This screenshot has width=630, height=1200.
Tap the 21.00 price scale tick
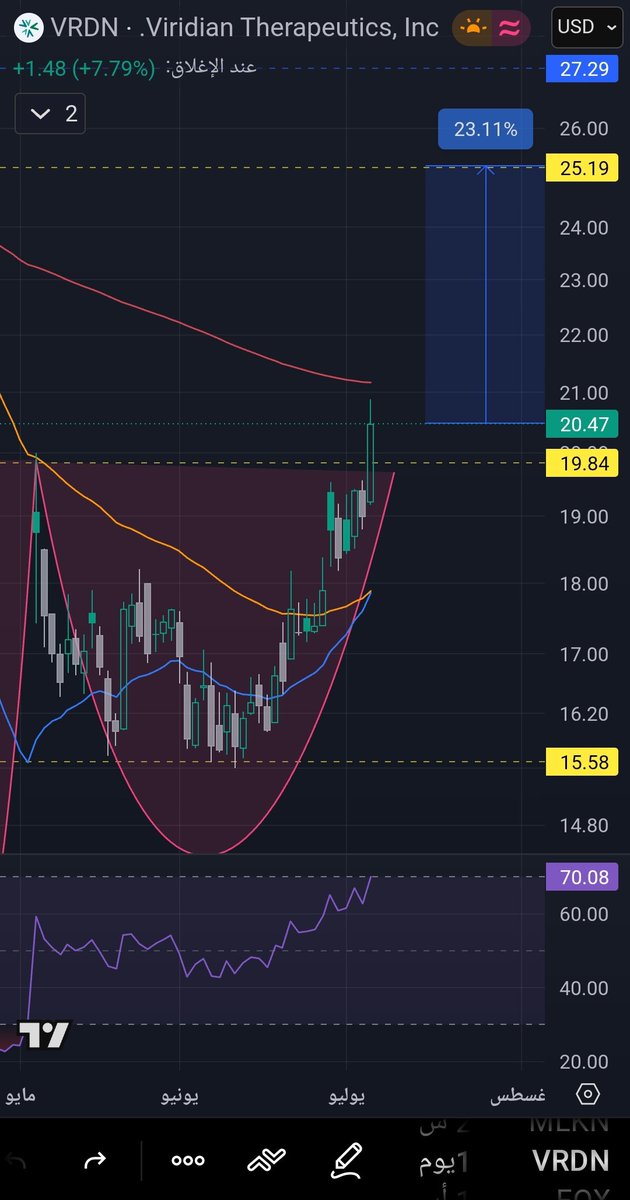(584, 393)
